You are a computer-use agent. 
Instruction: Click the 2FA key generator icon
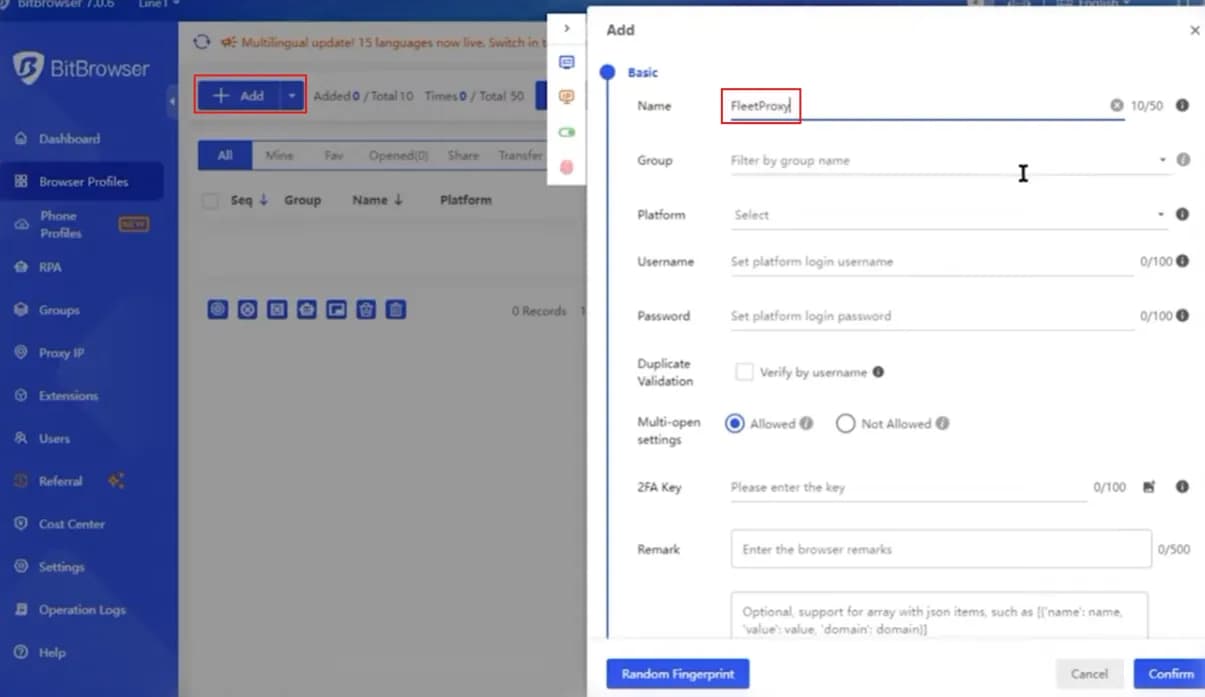(1149, 487)
